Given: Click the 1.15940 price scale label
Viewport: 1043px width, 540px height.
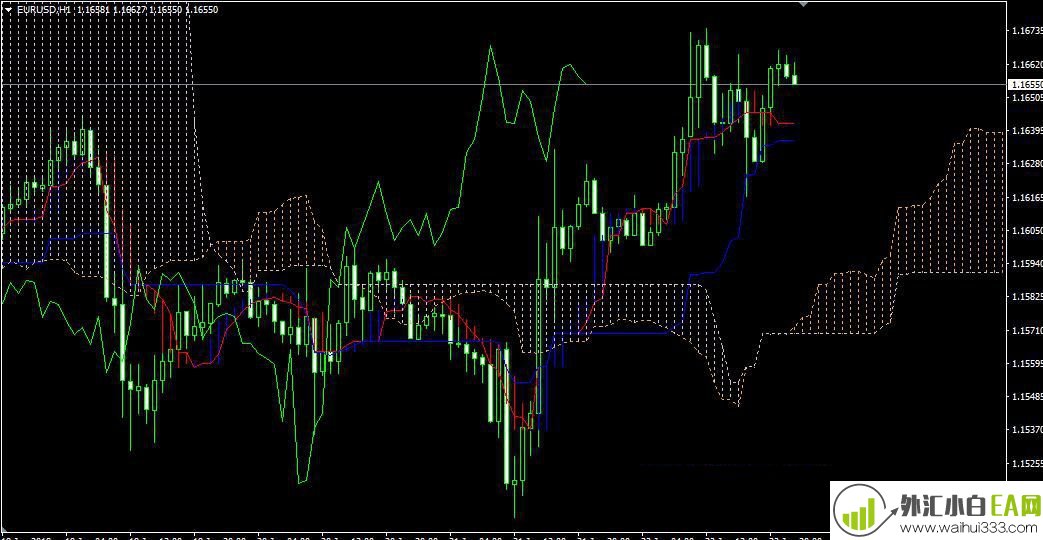Looking at the screenshot, I should 1026,263.
